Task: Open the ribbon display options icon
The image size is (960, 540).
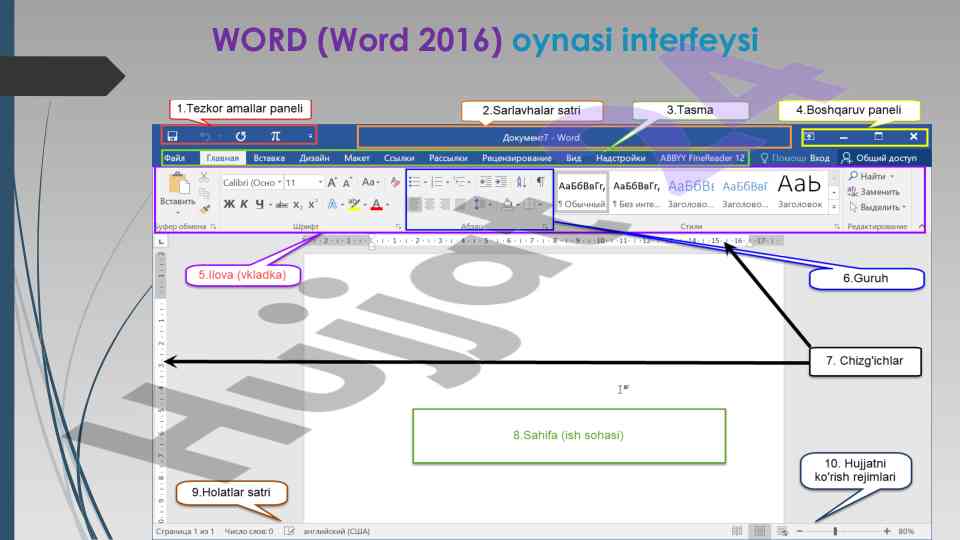Action: 809,137
